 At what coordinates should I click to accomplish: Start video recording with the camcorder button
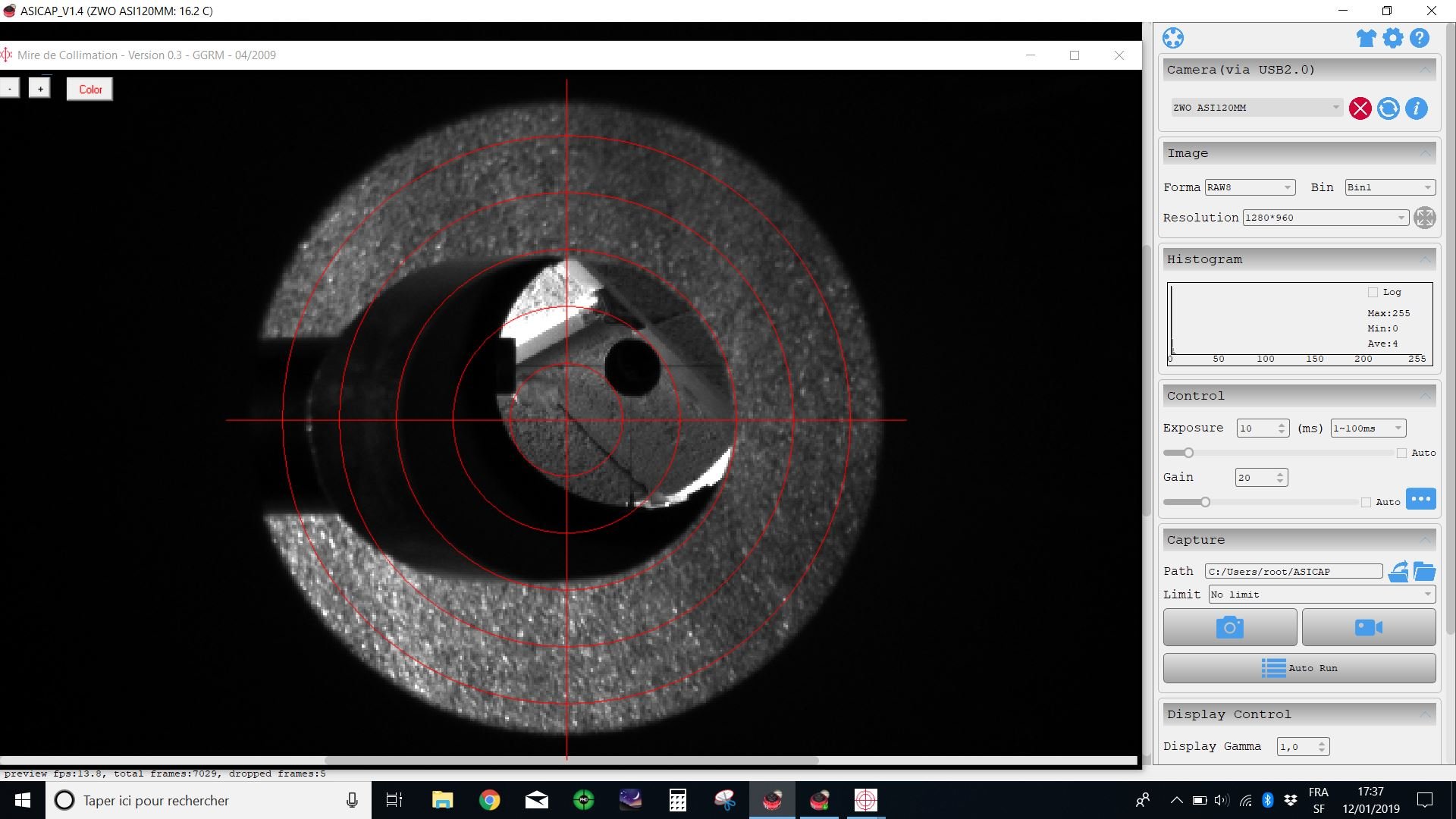(x=1368, y=628)
